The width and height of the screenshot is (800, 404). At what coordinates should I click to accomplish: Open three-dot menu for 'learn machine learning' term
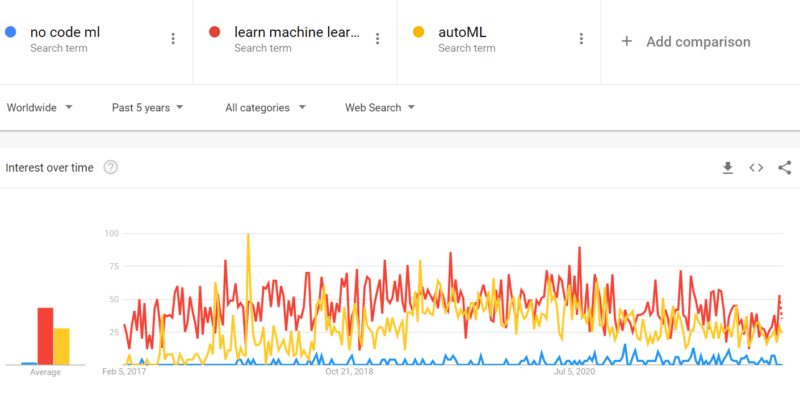[377, 39]
